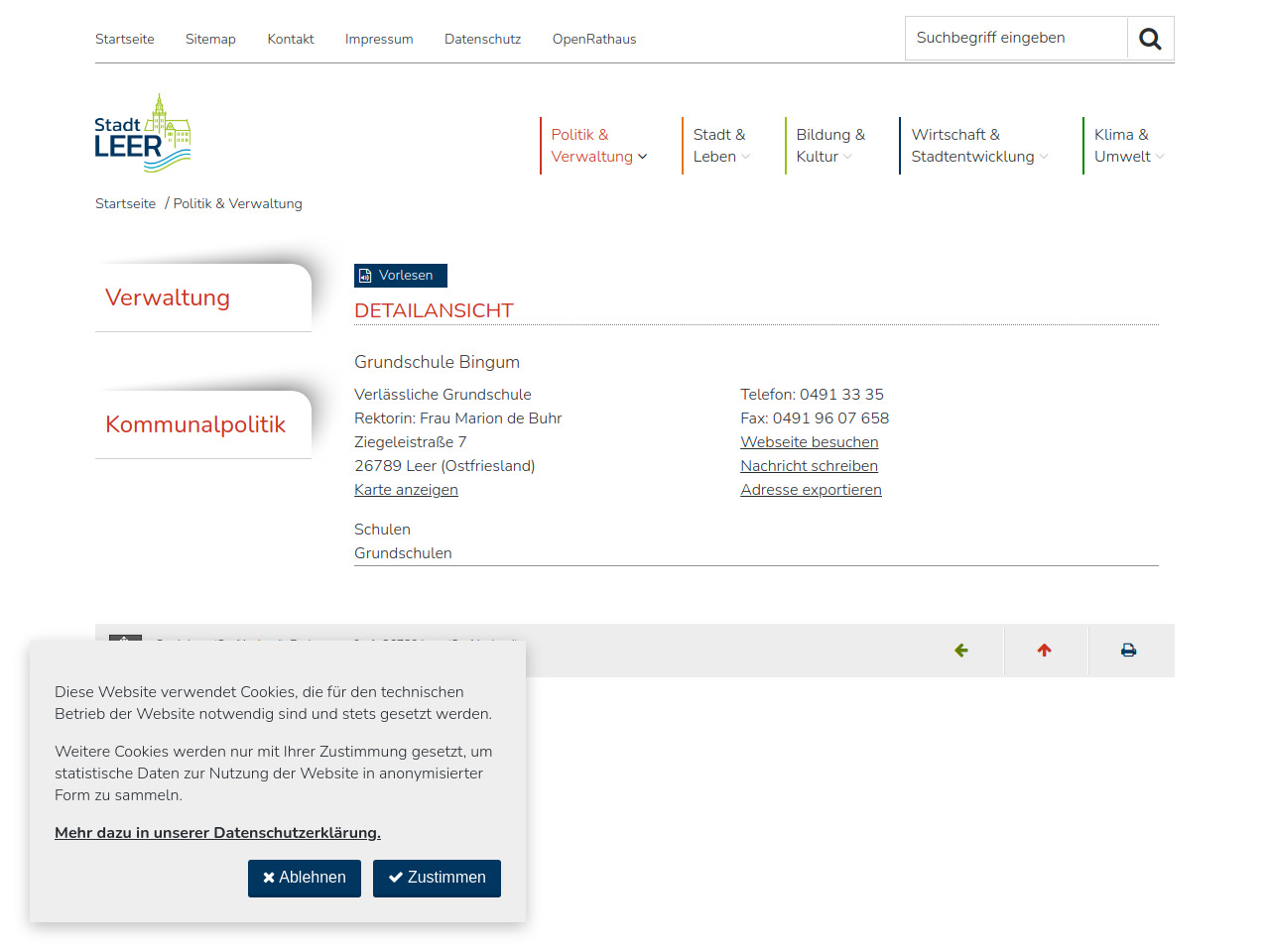Screen dimensions: 1270x952
Task: Open the Webseite besuchen link
Action: point(809,442)
